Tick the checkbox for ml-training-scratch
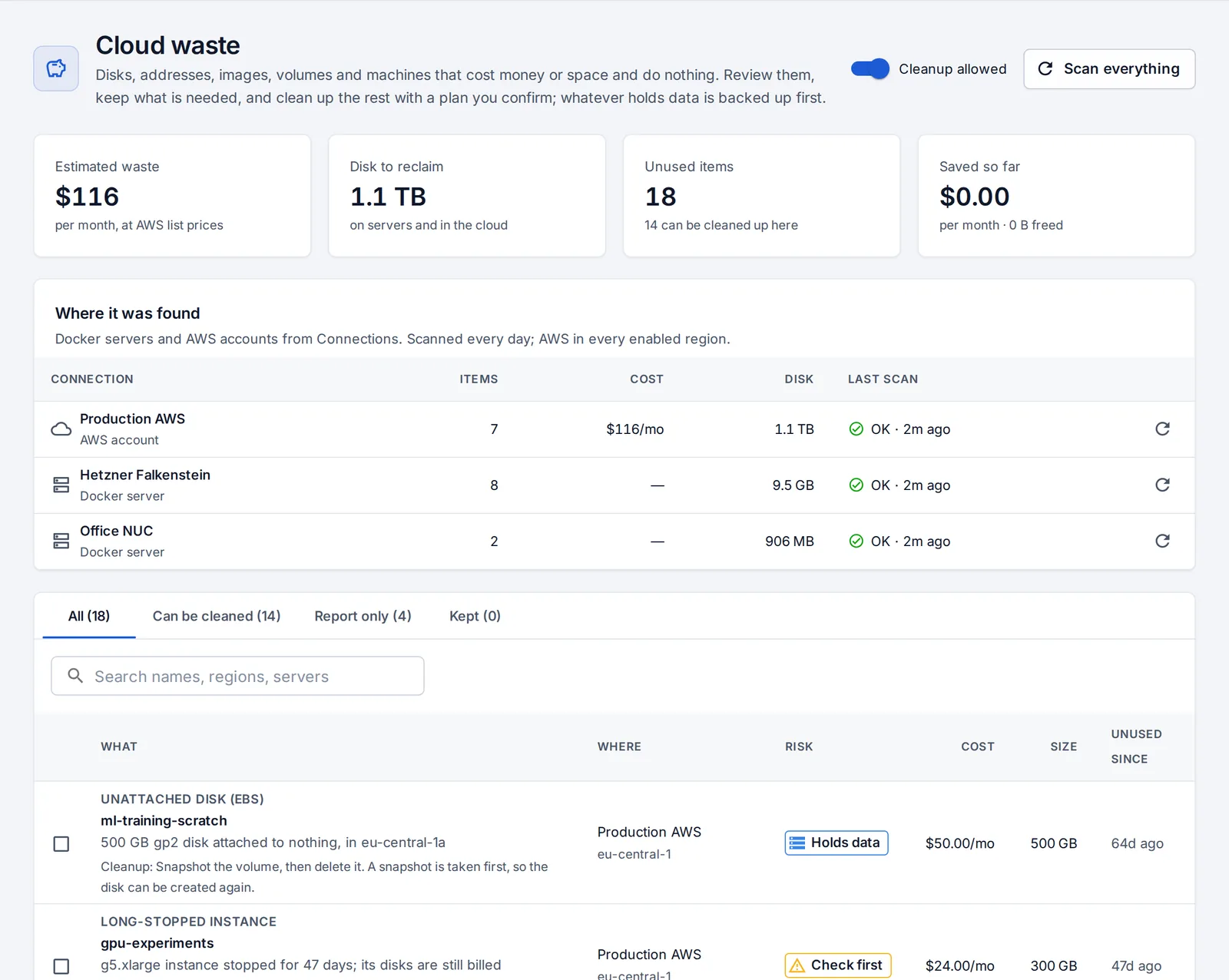 pyautogui.click(x=61, y=844)
